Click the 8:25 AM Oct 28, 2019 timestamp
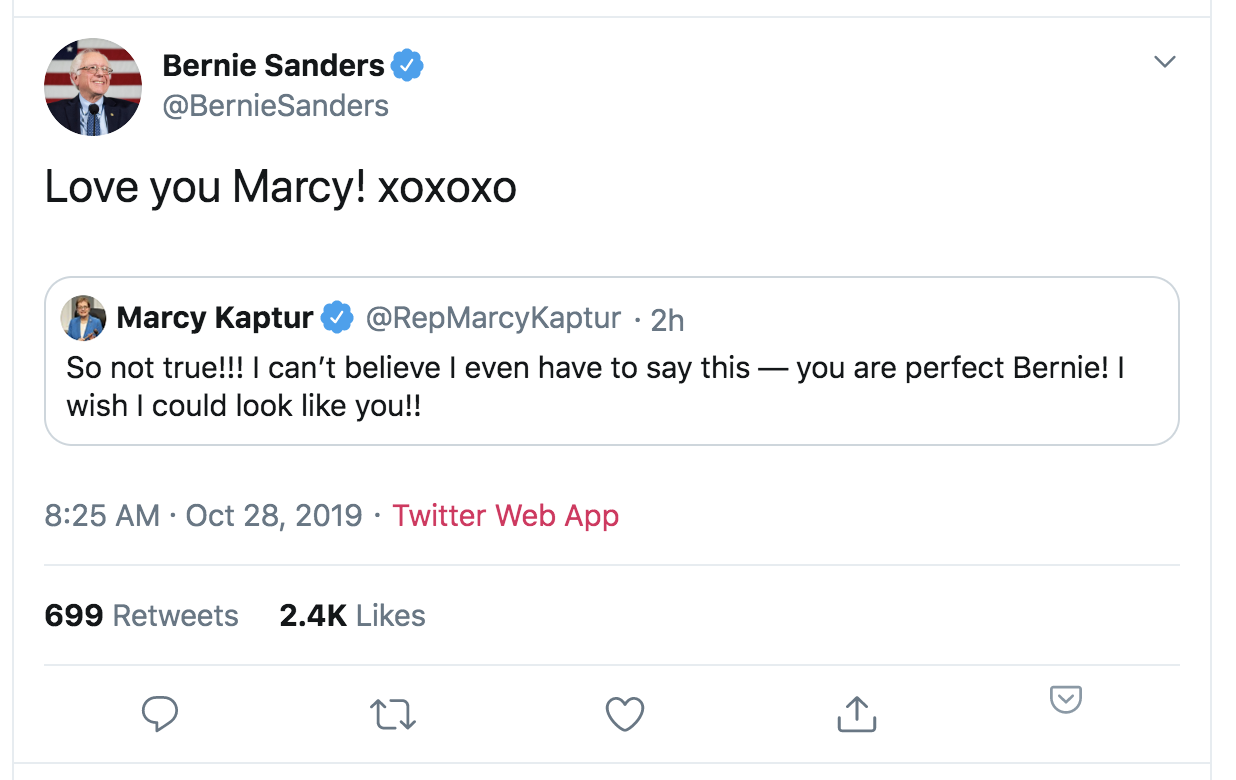Image resolution: width=1236 pixels, height=780 pixels. (203, 515)
